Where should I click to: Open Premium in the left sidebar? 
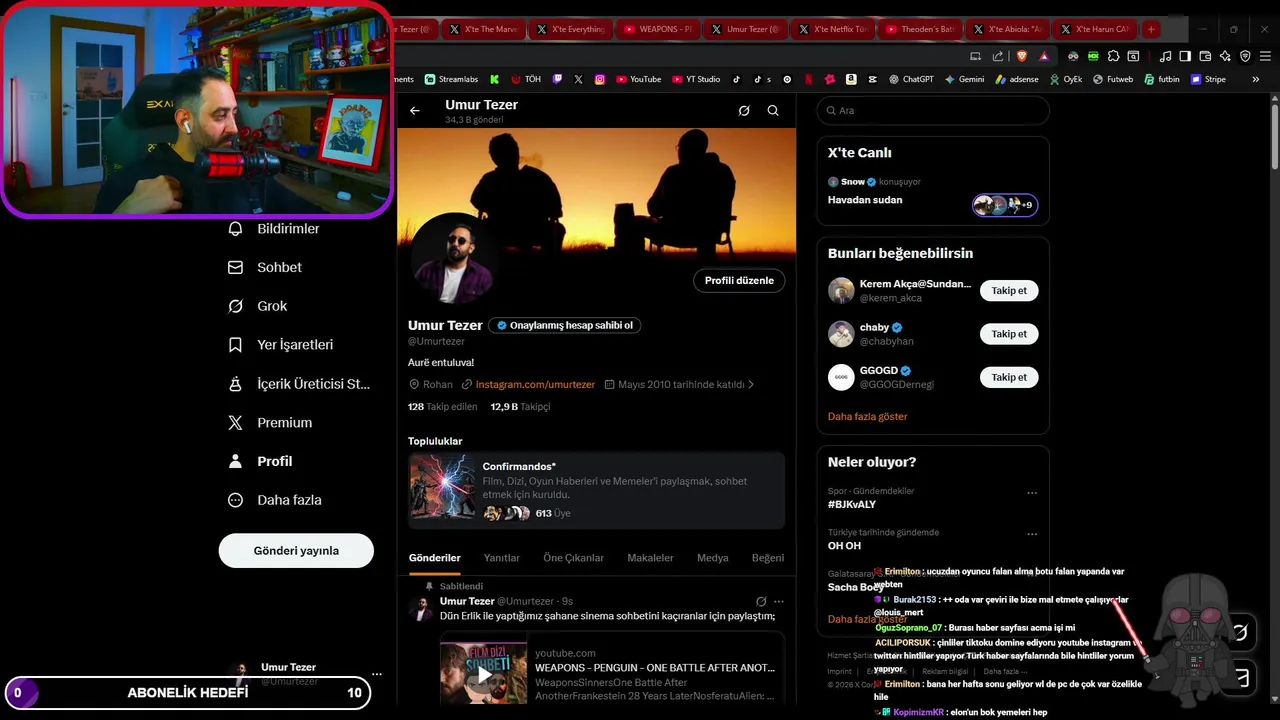click(x=270, y=423)
